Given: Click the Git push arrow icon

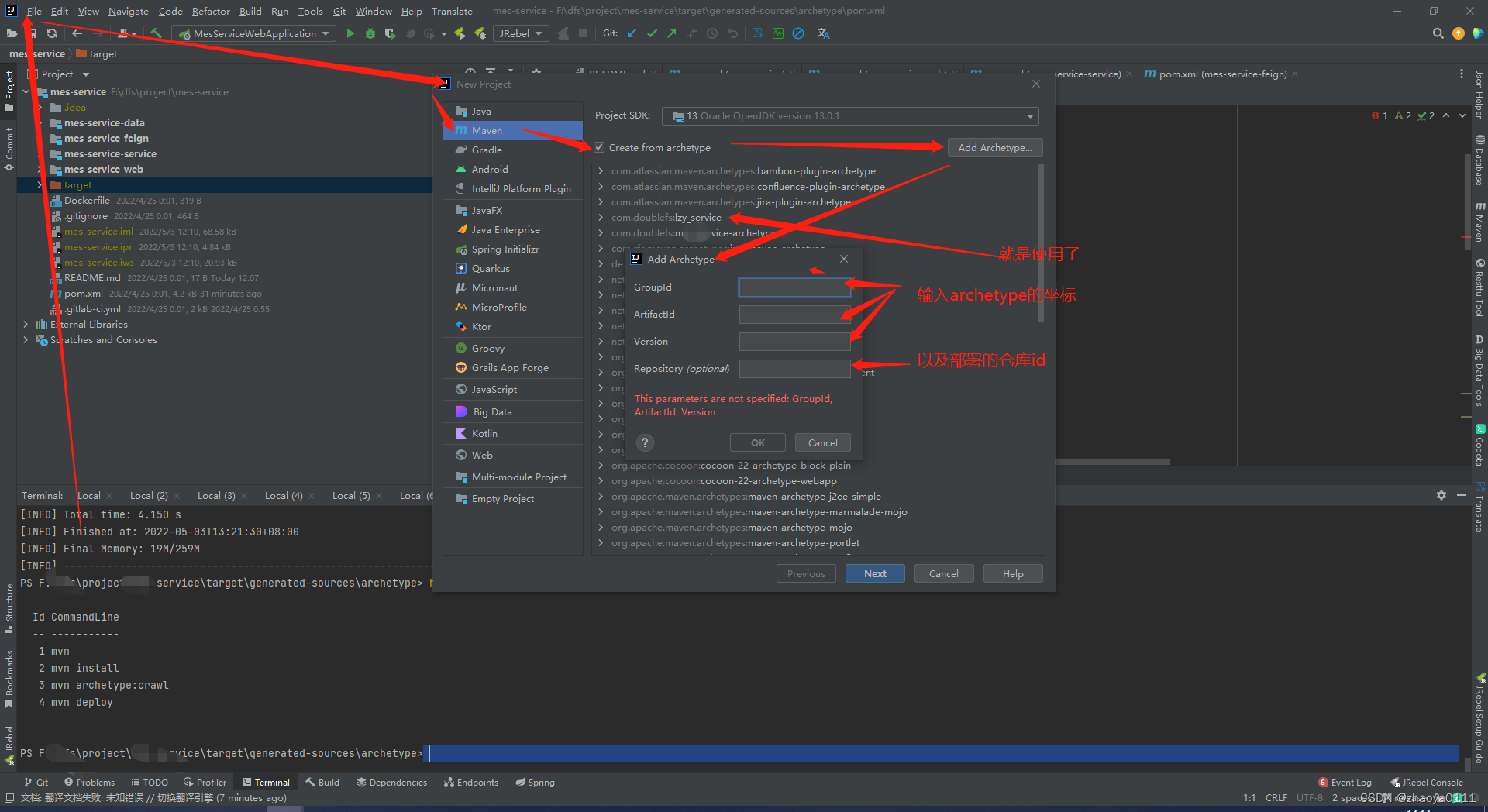Looking at the screenshot, I should click(x=672, y=33).
